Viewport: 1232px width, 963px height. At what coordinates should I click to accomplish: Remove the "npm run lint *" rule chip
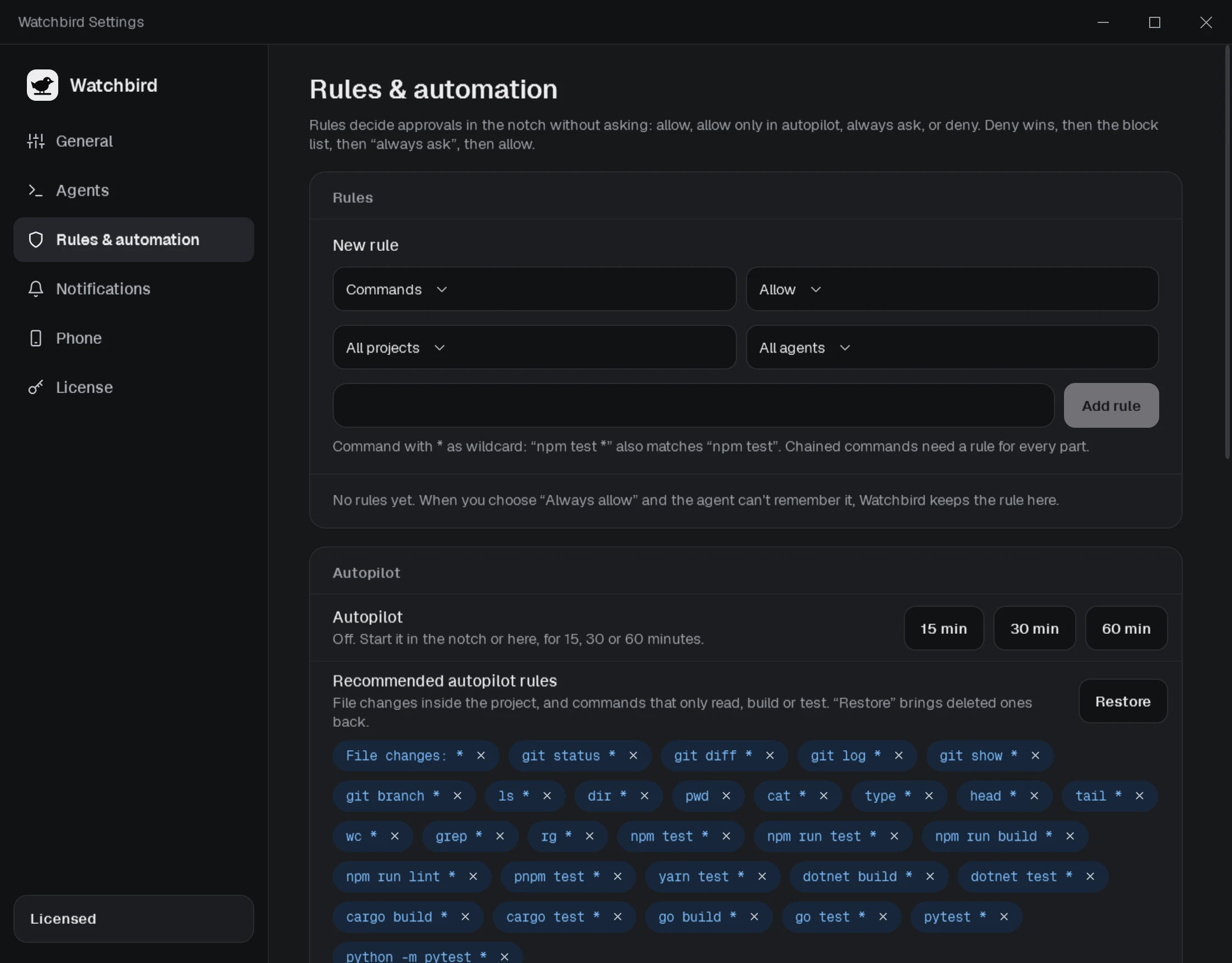[x=473, y=876]
